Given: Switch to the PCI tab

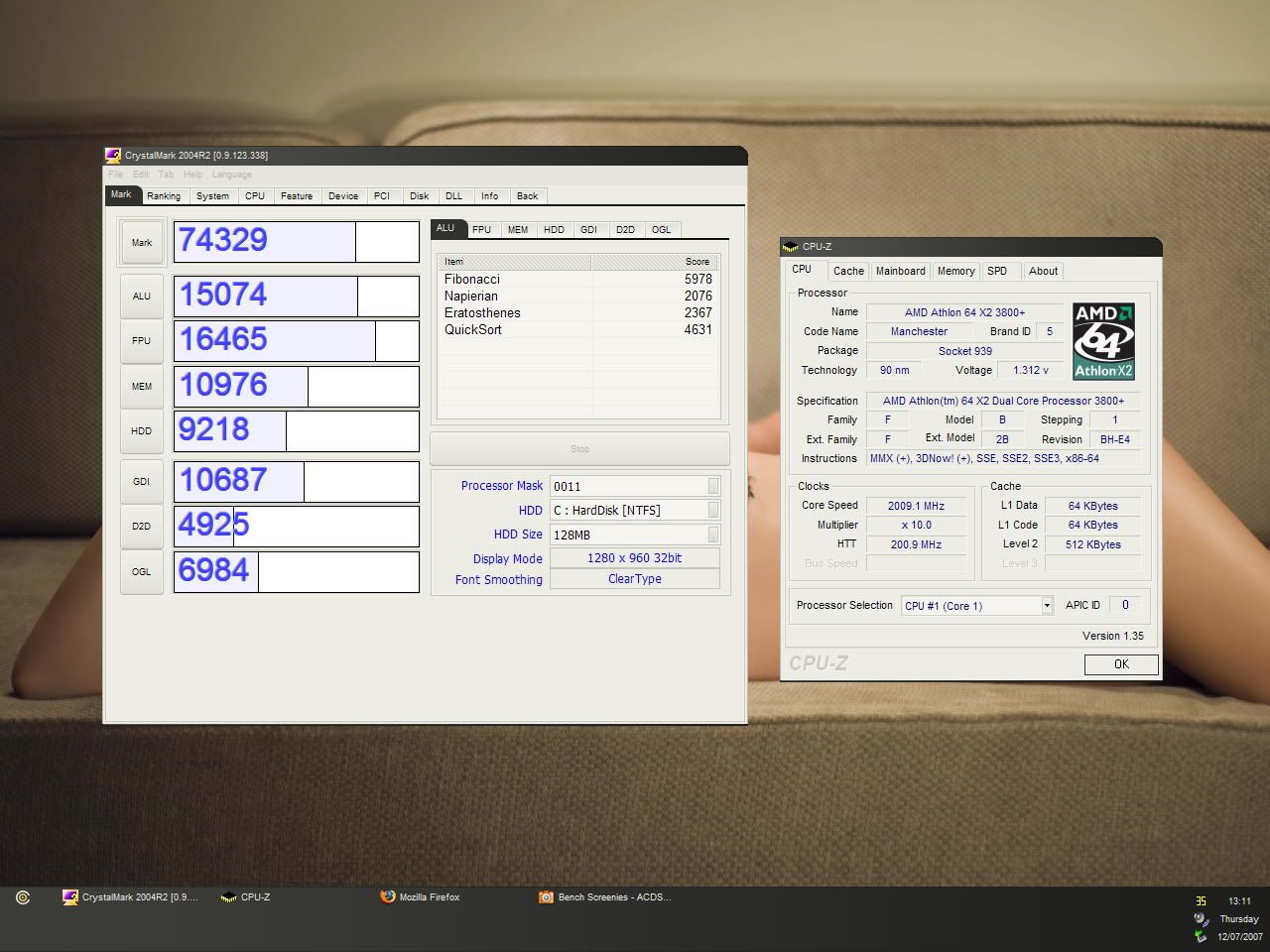Looking at the screenshot, I should click(x=382, y=196).
